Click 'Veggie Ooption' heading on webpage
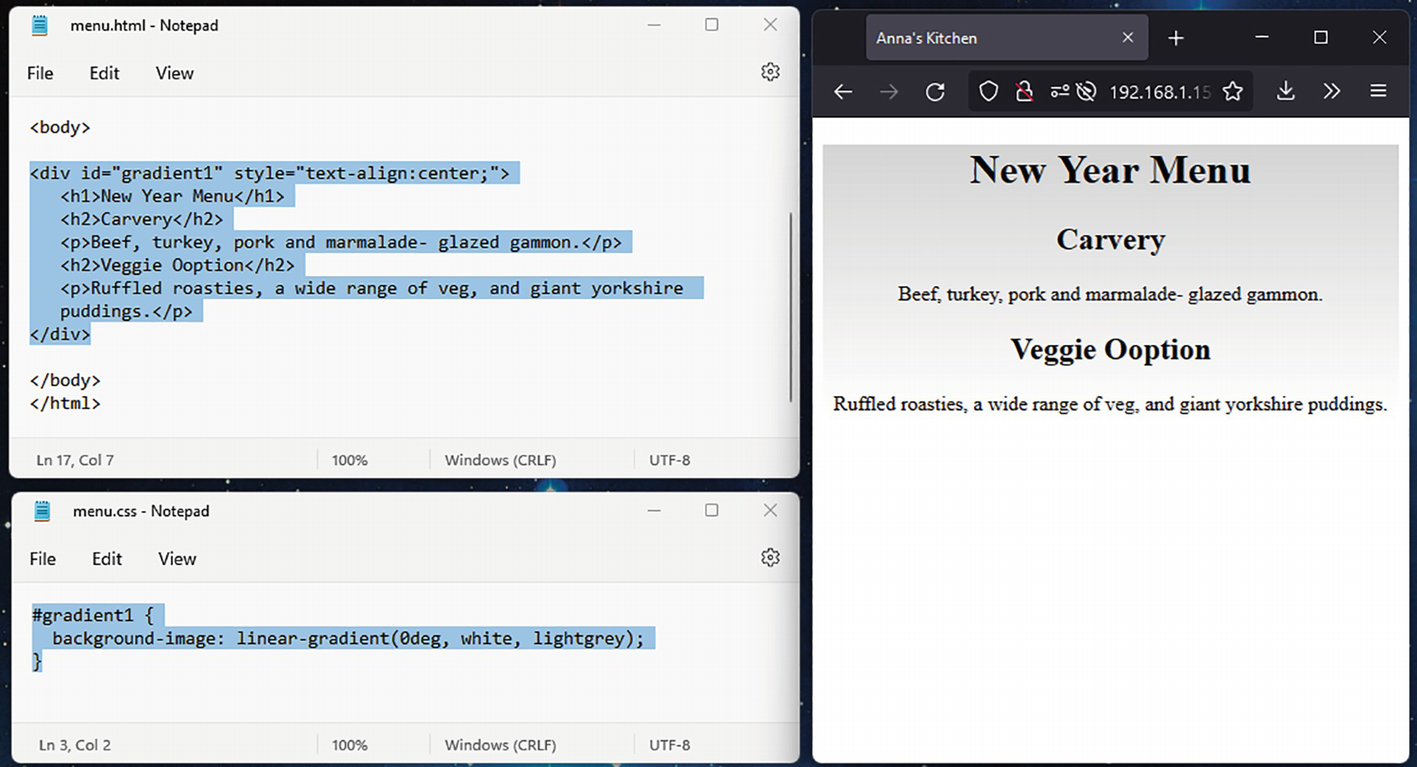Viewport: 1417px width, 767px height. [x=1110, y=350]
